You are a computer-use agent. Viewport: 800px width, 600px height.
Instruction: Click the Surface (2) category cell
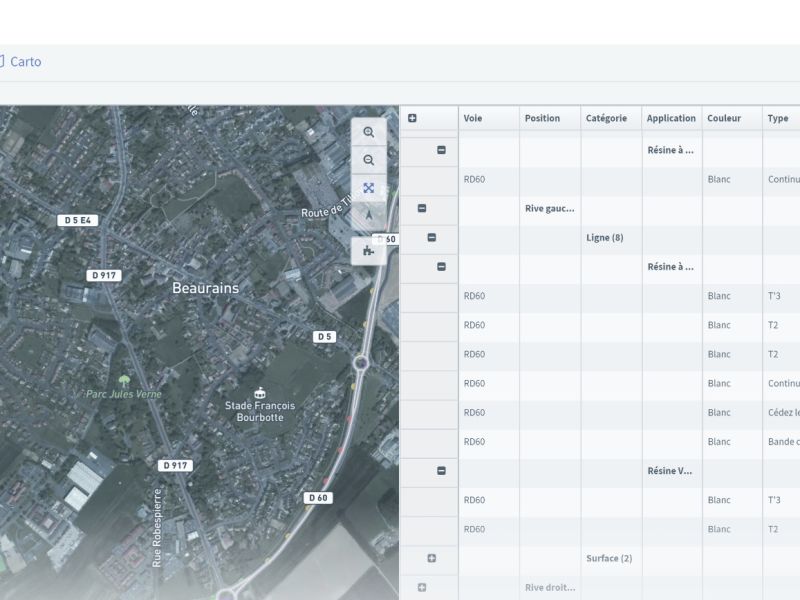point(609,558)
